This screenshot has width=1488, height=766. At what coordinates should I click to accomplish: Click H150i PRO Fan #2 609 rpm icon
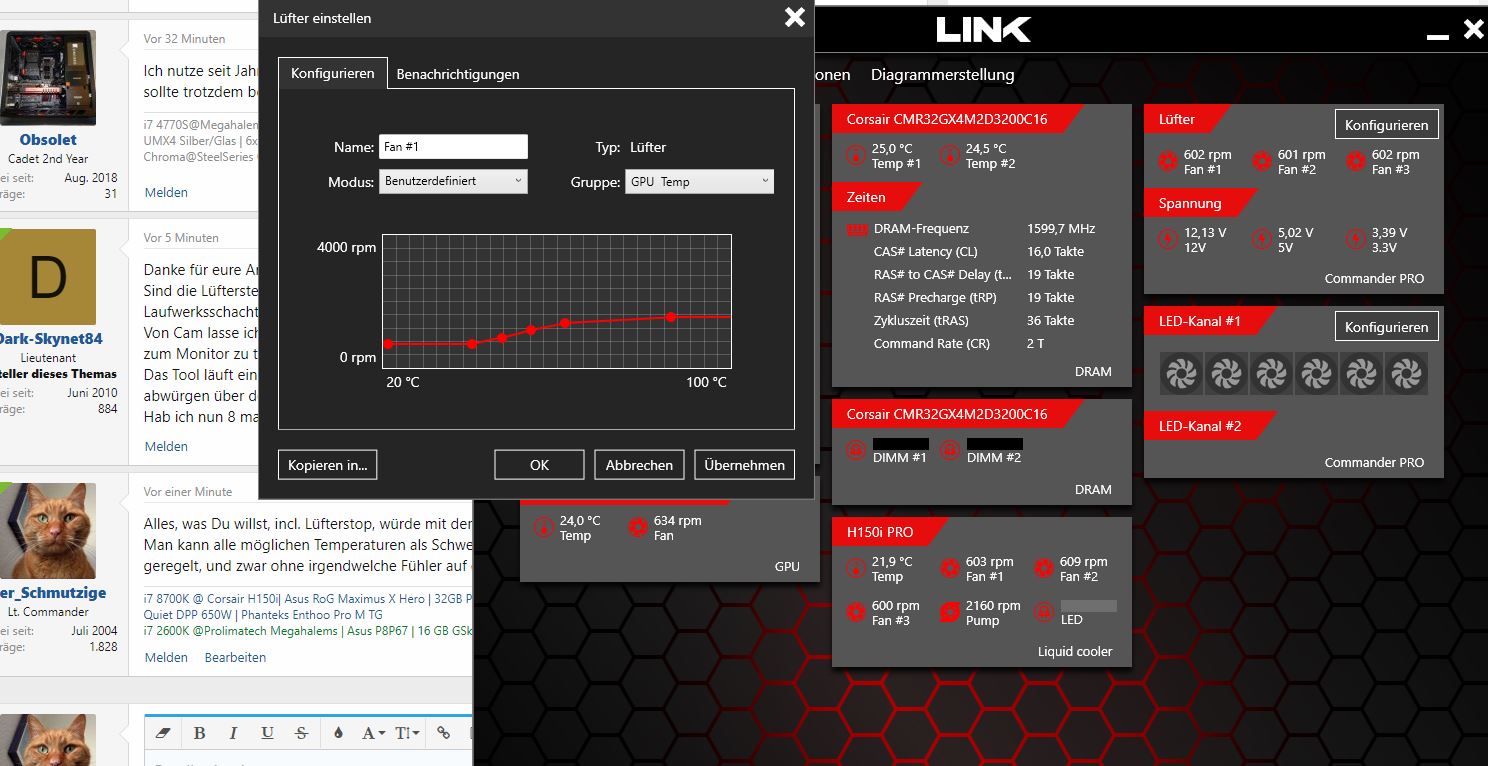coord(1044,569)
